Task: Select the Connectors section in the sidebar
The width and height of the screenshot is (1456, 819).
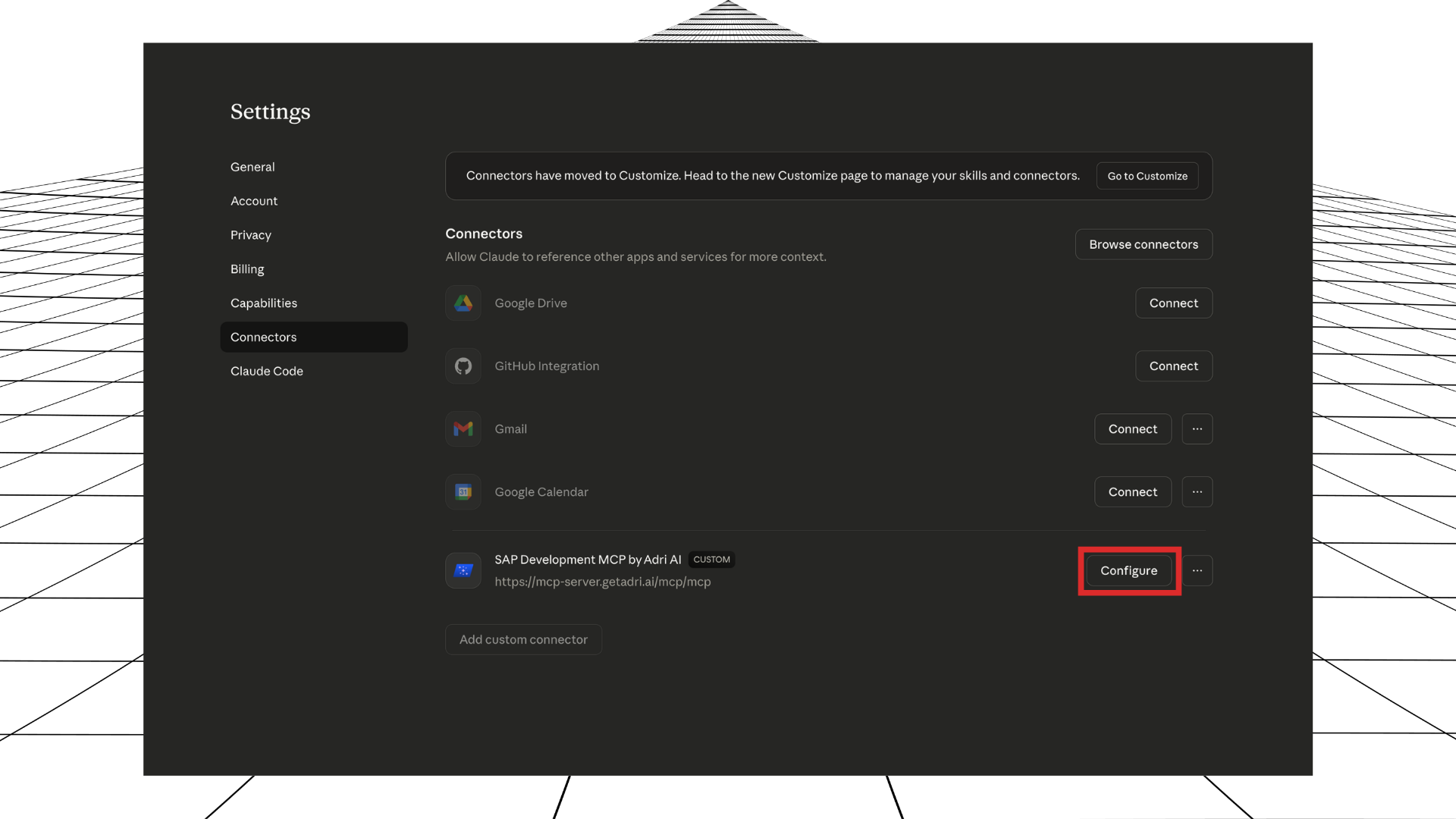Action: 263,337
